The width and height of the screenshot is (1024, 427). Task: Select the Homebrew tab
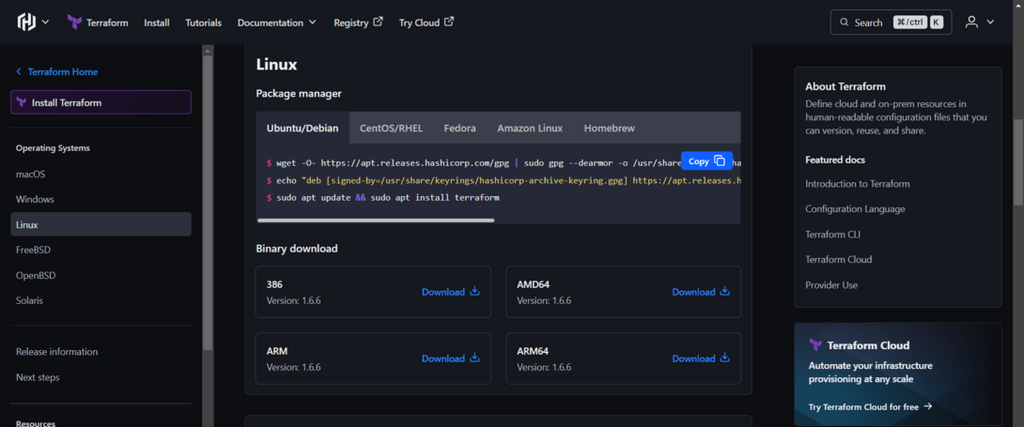(x=609, y=128)
